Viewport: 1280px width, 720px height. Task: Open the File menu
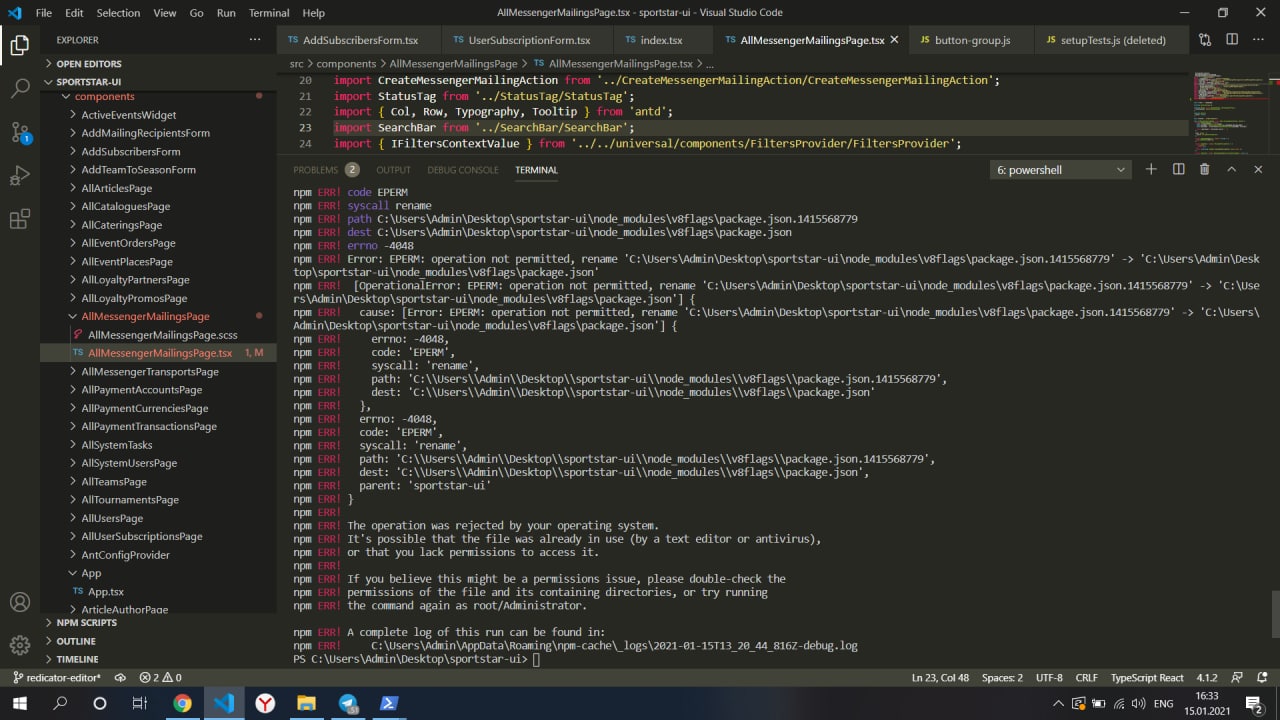click(x=44, y=13)
